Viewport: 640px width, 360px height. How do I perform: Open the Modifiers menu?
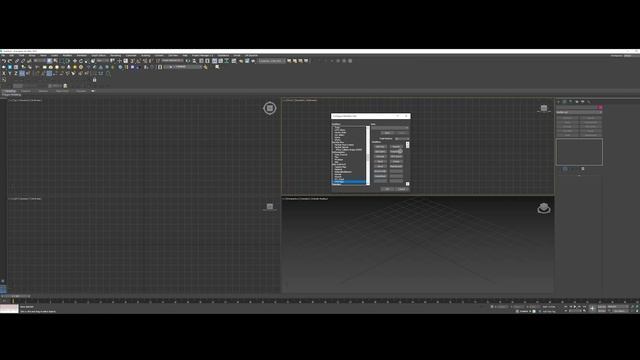tap(67, 56)
